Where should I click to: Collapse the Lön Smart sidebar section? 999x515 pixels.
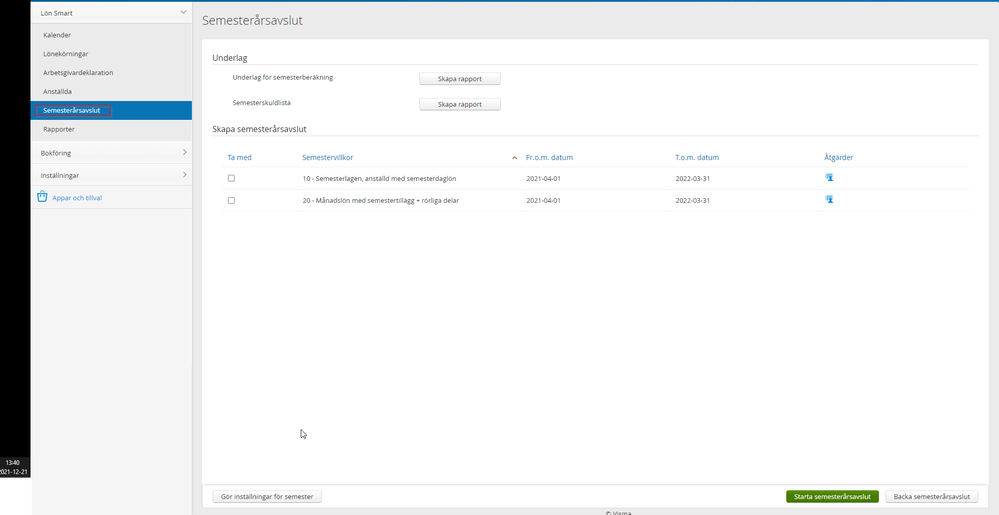[184, 13]
